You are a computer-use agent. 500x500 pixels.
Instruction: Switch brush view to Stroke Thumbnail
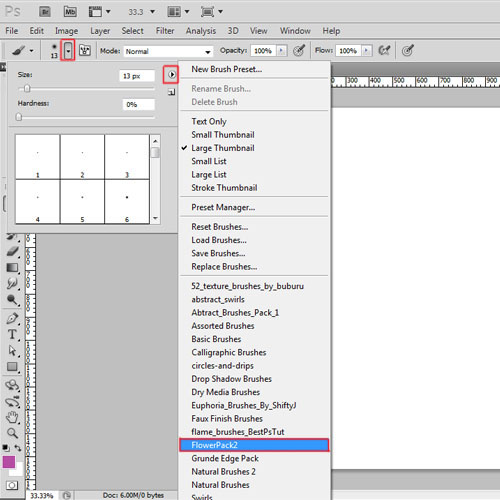tap(224, 188)
